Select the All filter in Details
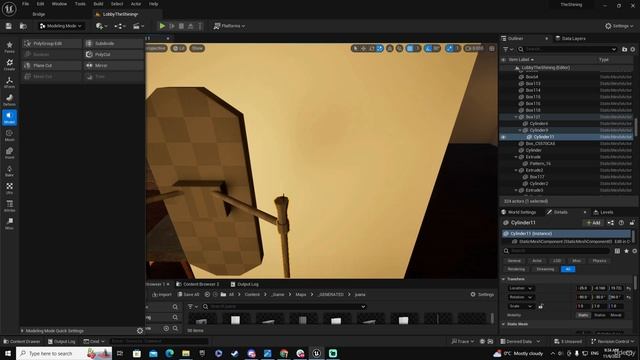 568,269
